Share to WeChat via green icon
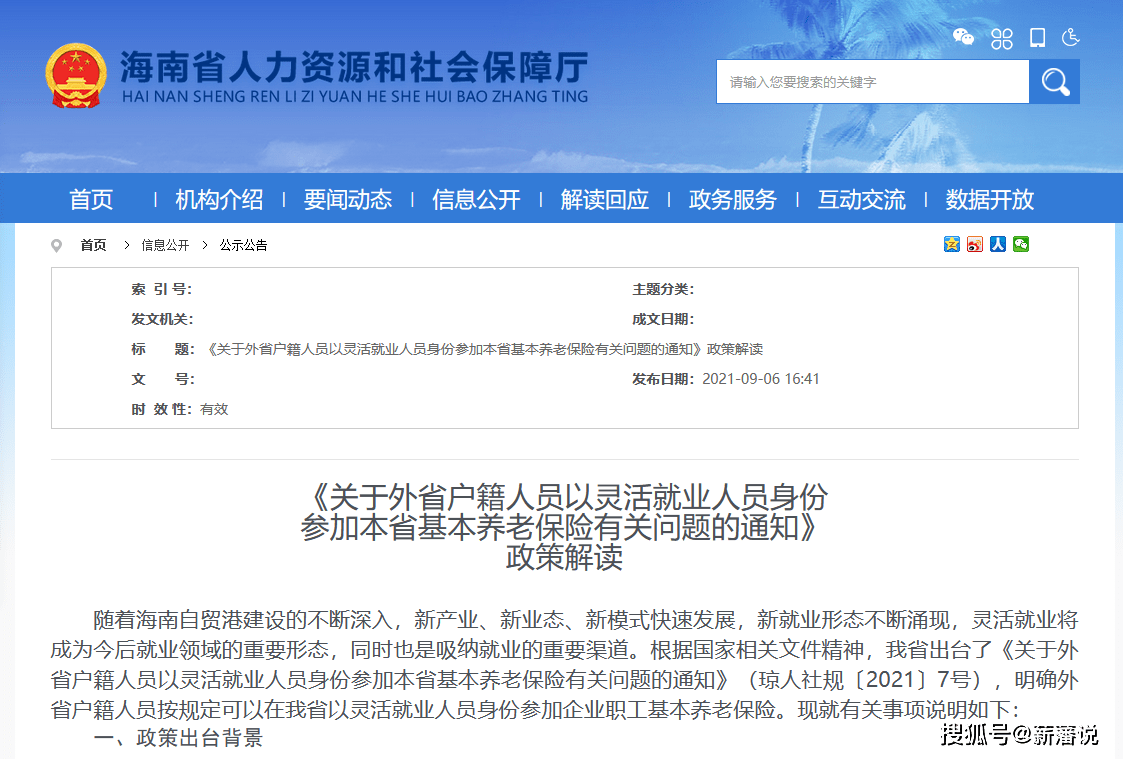The image size is (1123, 759). [x=1021, y=244]
